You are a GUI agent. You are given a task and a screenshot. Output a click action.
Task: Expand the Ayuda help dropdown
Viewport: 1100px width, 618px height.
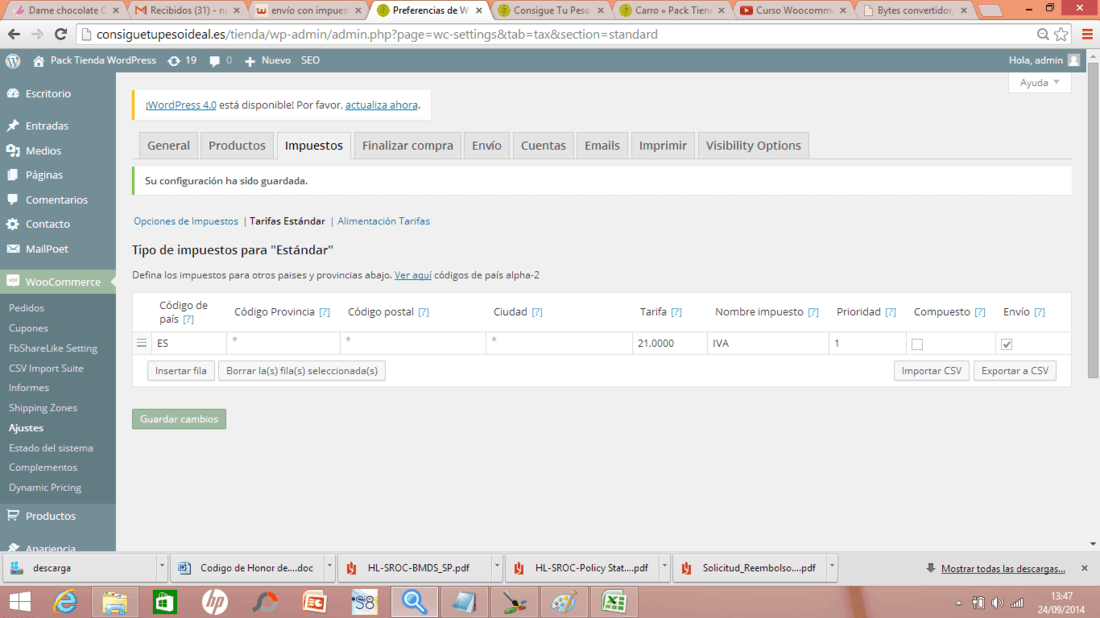click(x=1040, y=83)
